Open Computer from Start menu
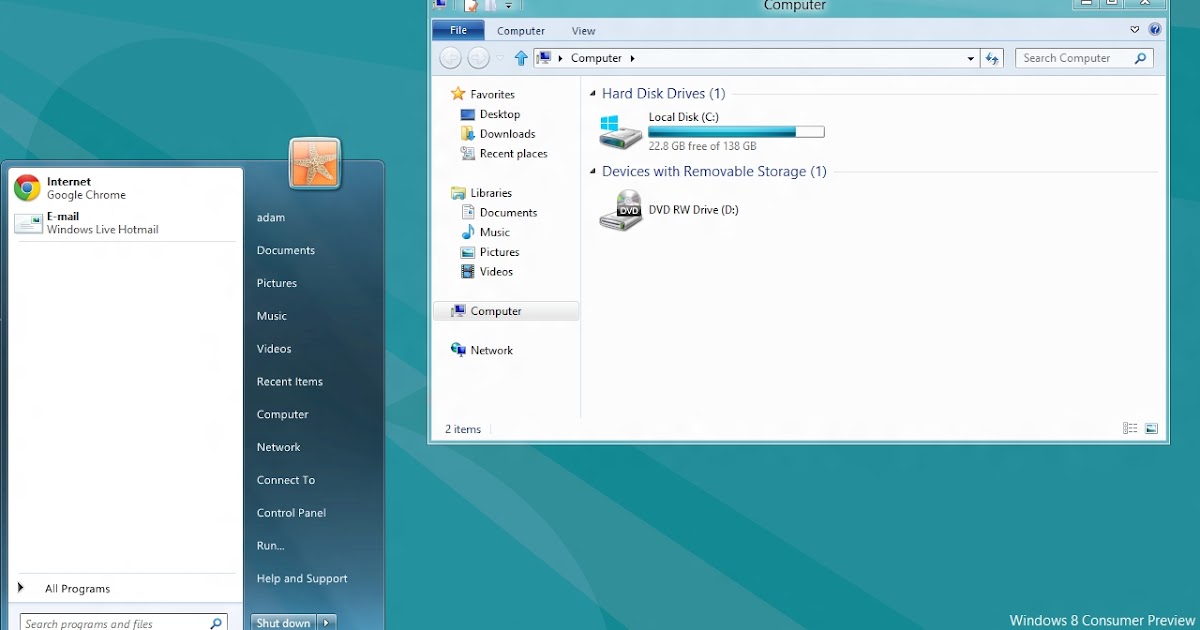This screenshot has height=630, width=1200. [283, 415]
